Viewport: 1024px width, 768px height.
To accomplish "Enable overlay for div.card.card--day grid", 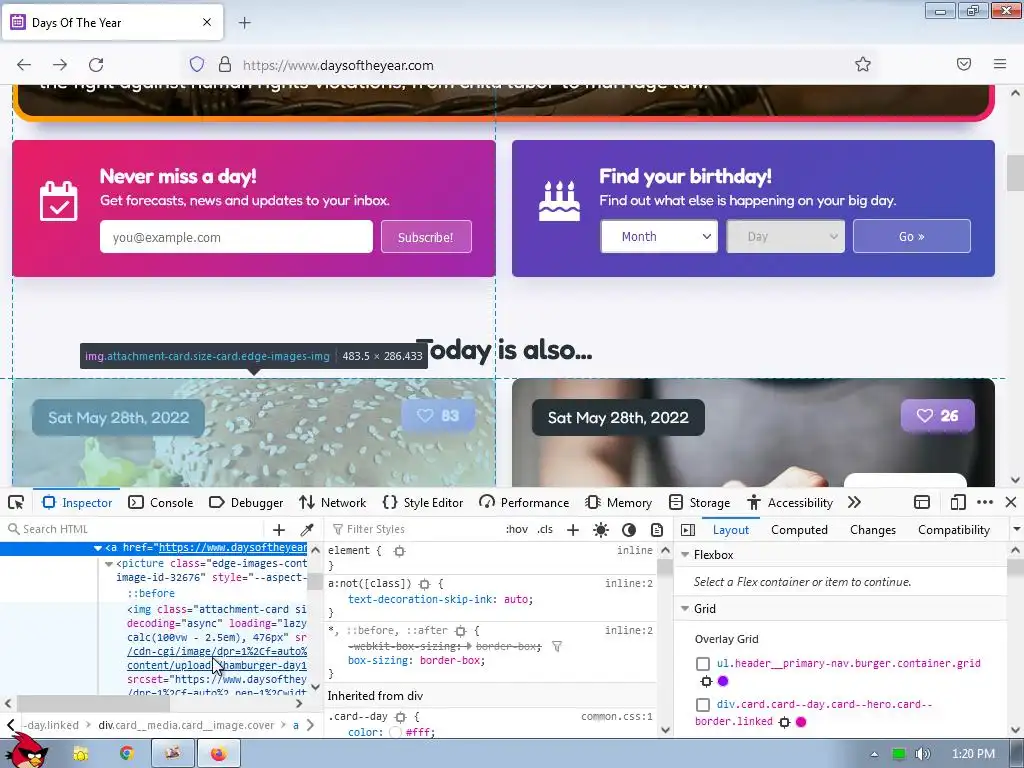I will tap(703, 705).
